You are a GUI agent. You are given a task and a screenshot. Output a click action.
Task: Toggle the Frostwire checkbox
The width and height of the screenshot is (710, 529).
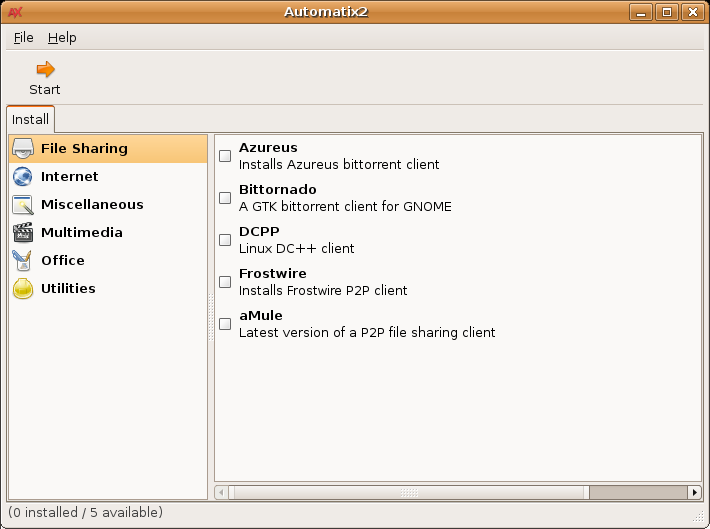coord(225,282)
